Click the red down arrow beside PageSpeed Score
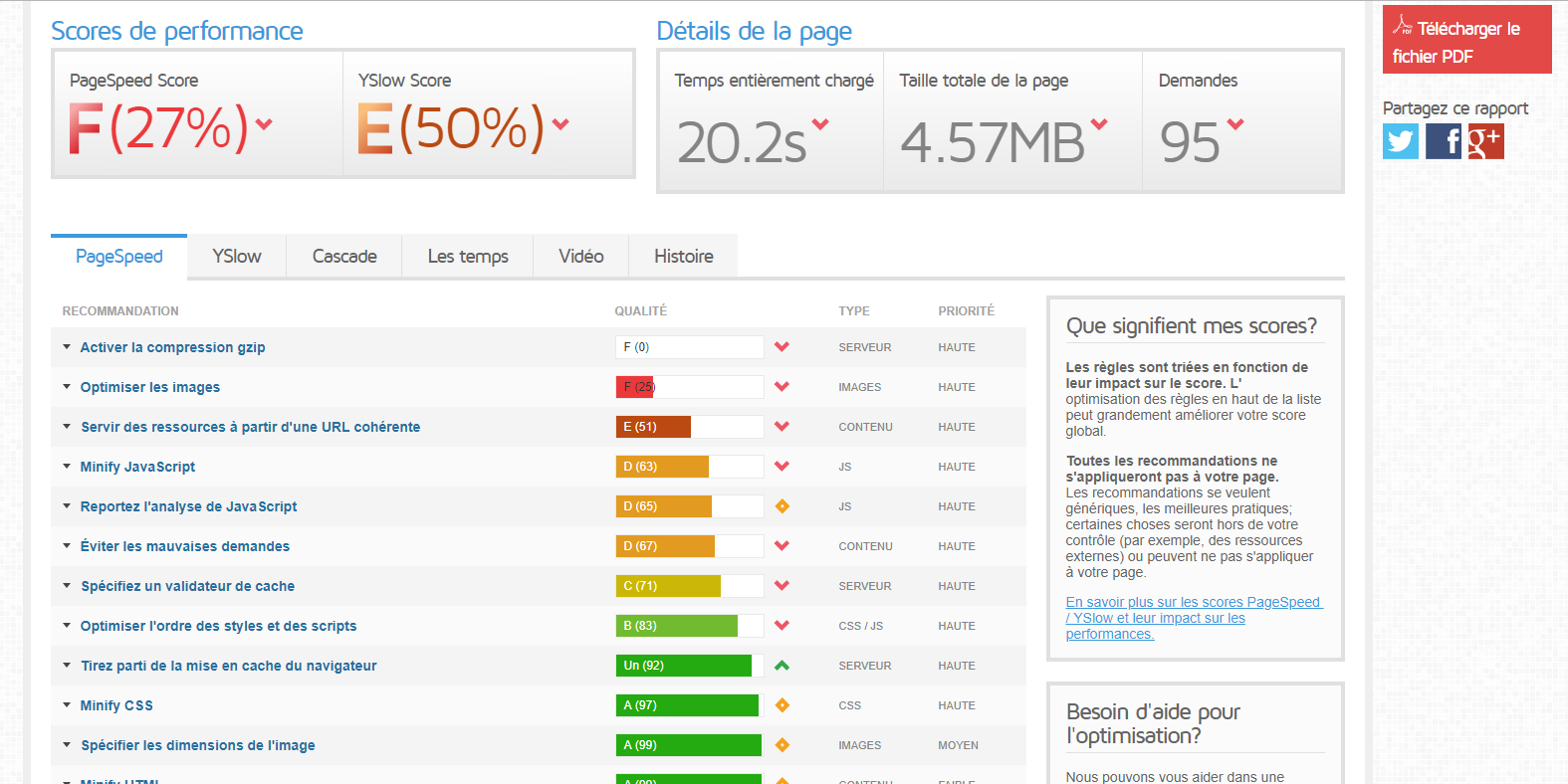Screen dimensions: 1568x784 pyautogui.click(x=264, y=124)
